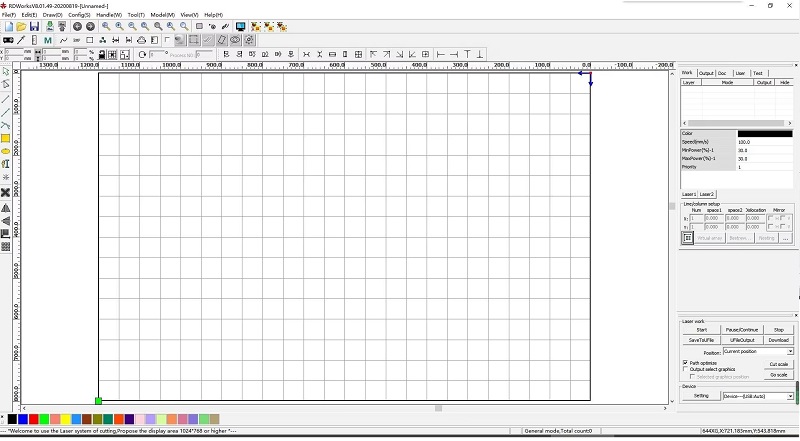Image resolution: width=800 pixels, height=441 pixels.
Task: Click the Download button
Action: [x=779, y=340]
